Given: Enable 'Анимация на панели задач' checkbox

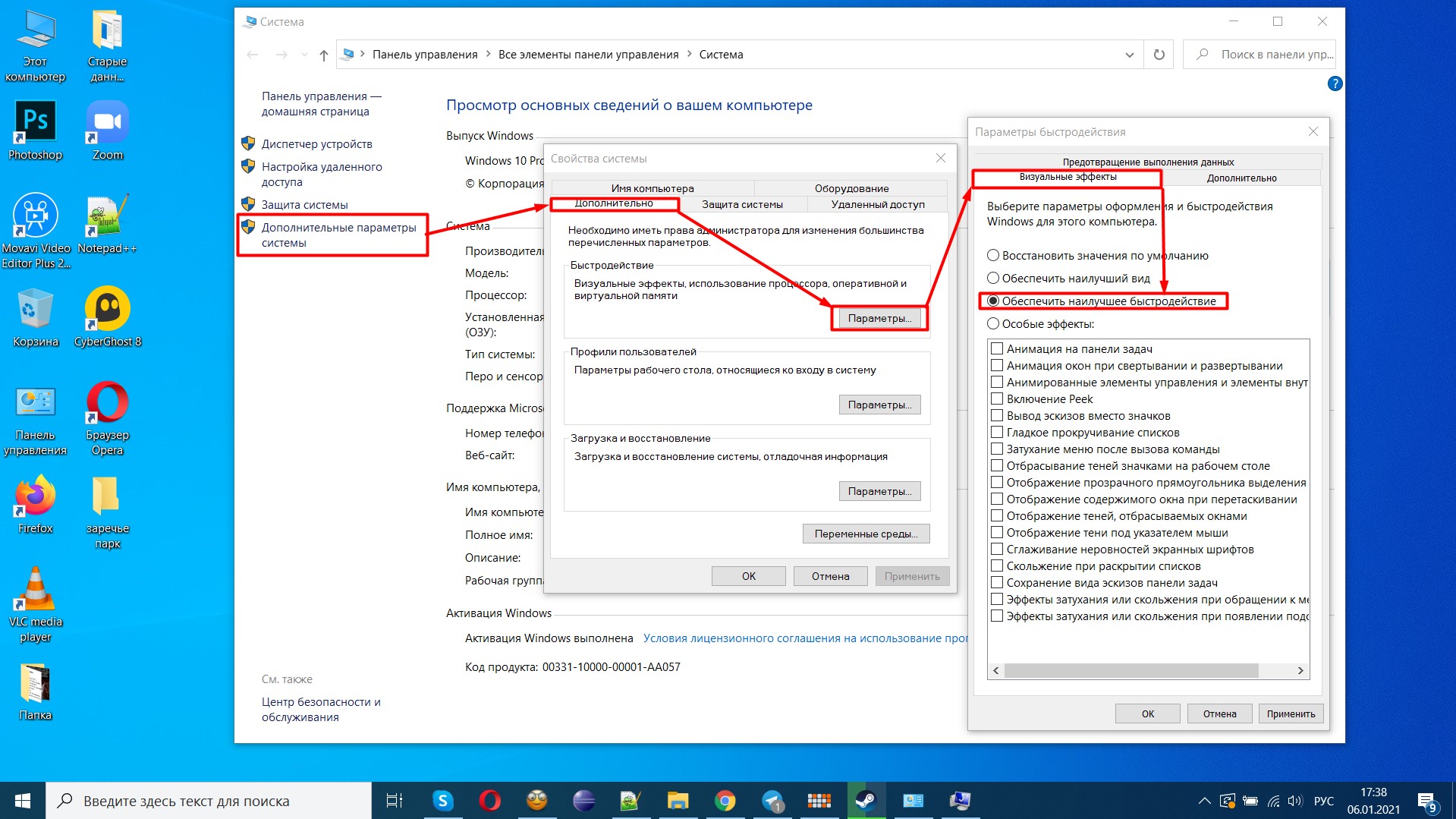Looking at the screenshot, I should click(x=997, y=349).
